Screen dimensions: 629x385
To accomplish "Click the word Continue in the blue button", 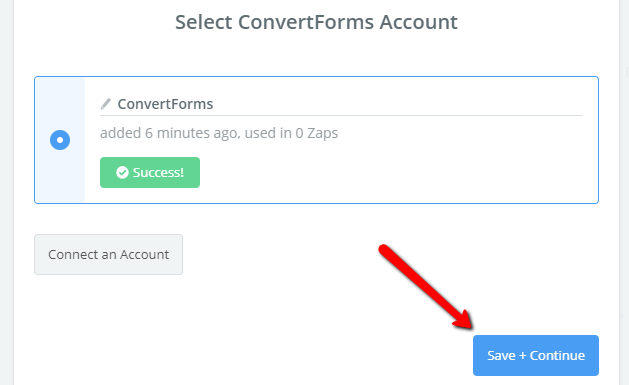I will (557, 355).
